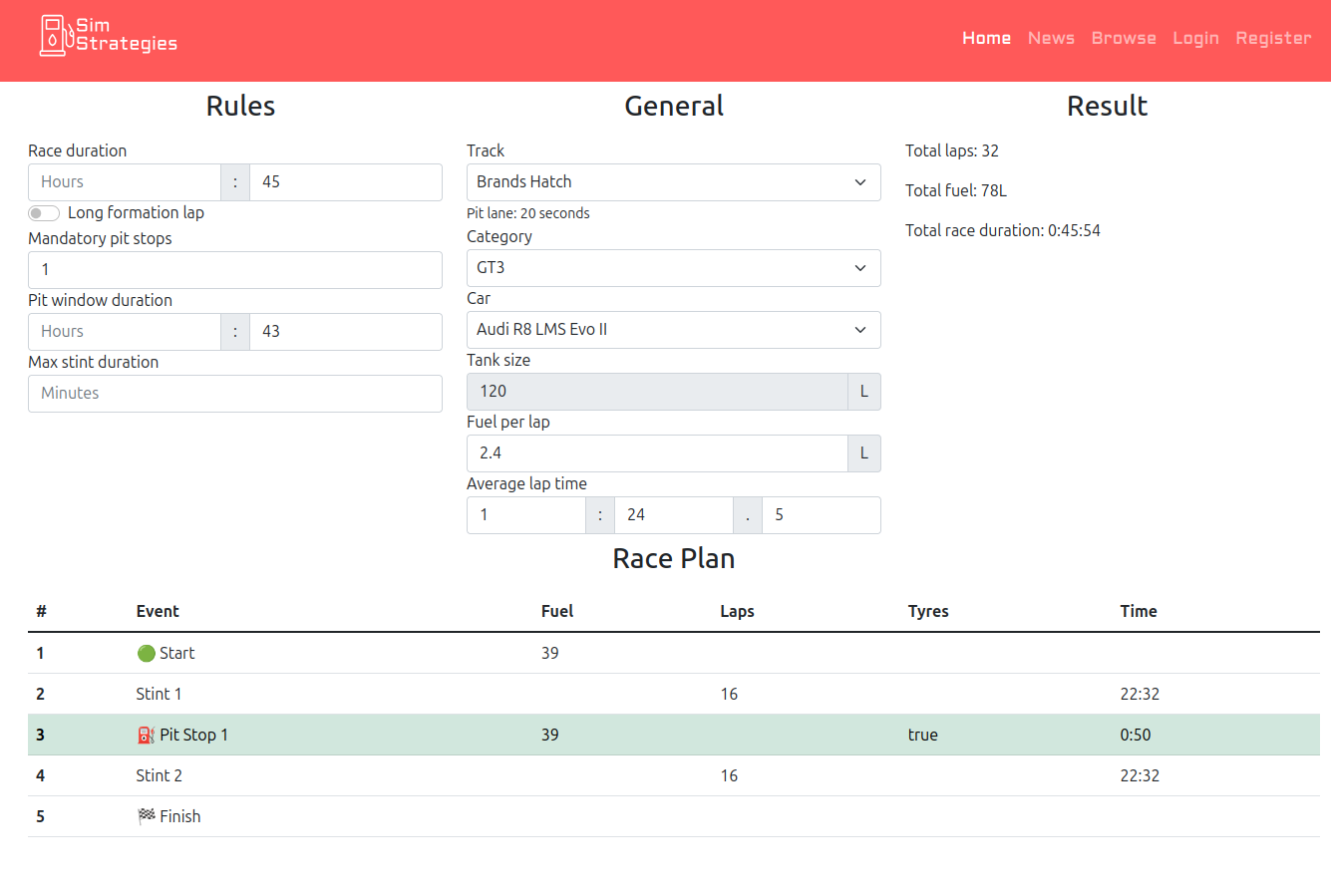Image resolution: width=1331 pixels, height=896 pixels.
Task: Click the Register link
Action: click(x=1273, y=38)
